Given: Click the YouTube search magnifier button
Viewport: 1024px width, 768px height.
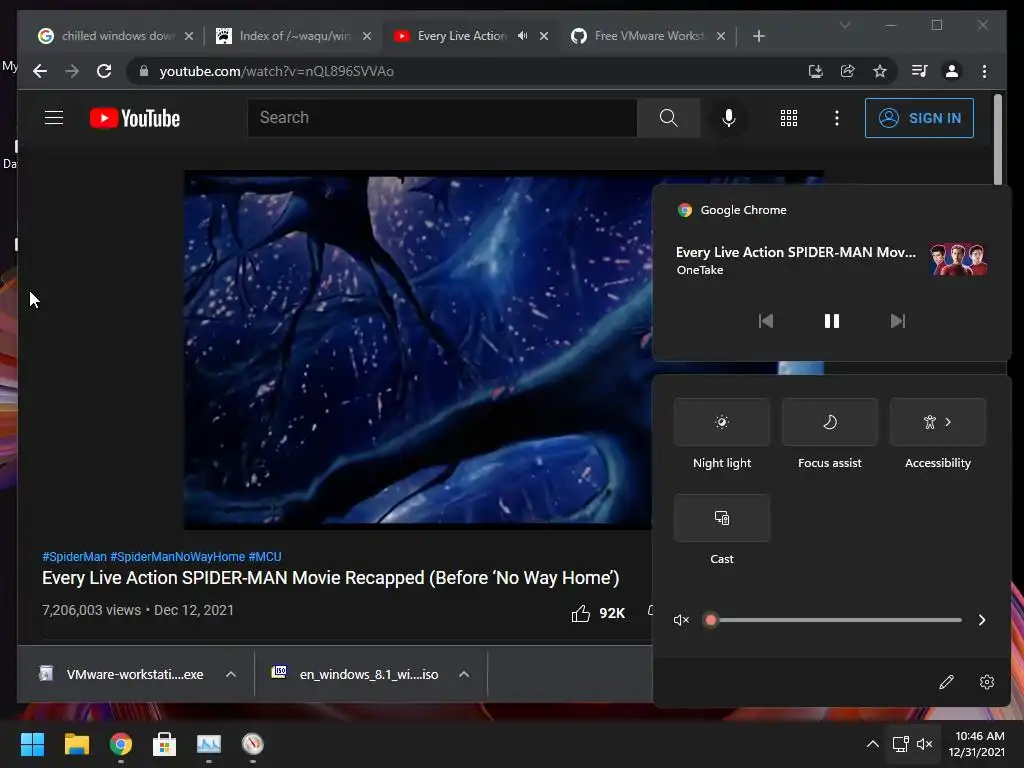Looking at the screenshot, I should 668,118.
